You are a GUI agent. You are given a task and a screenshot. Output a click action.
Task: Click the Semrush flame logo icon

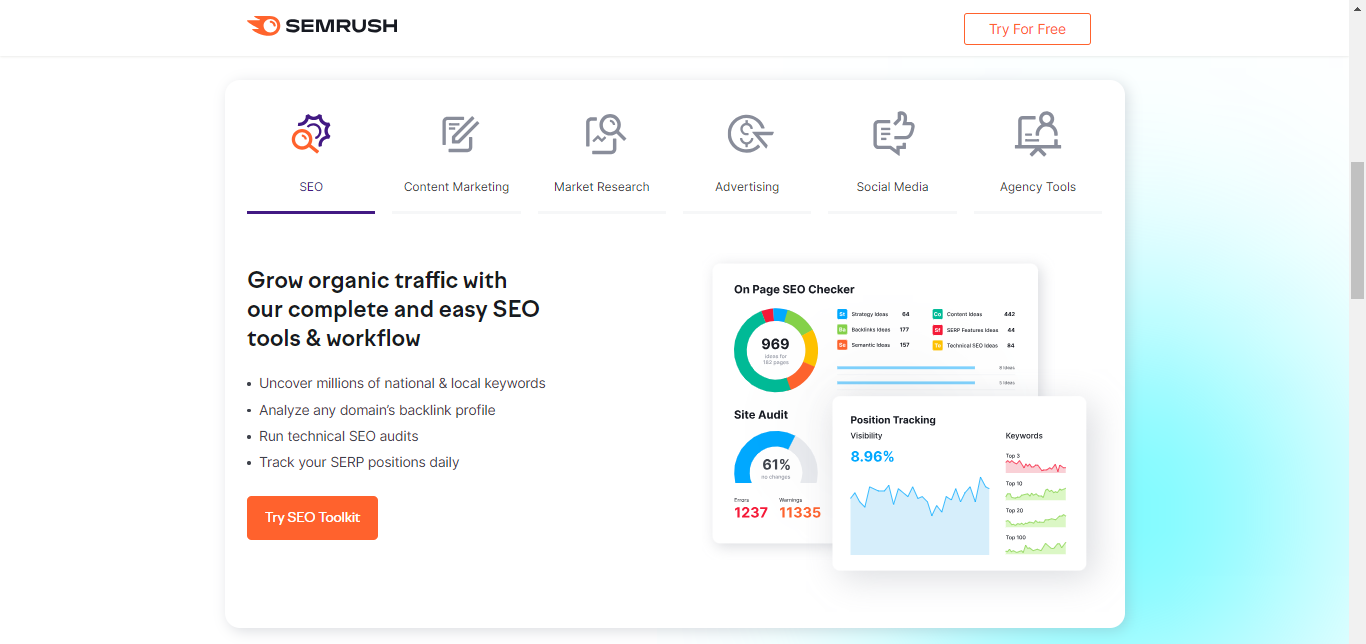coord(263,26)
